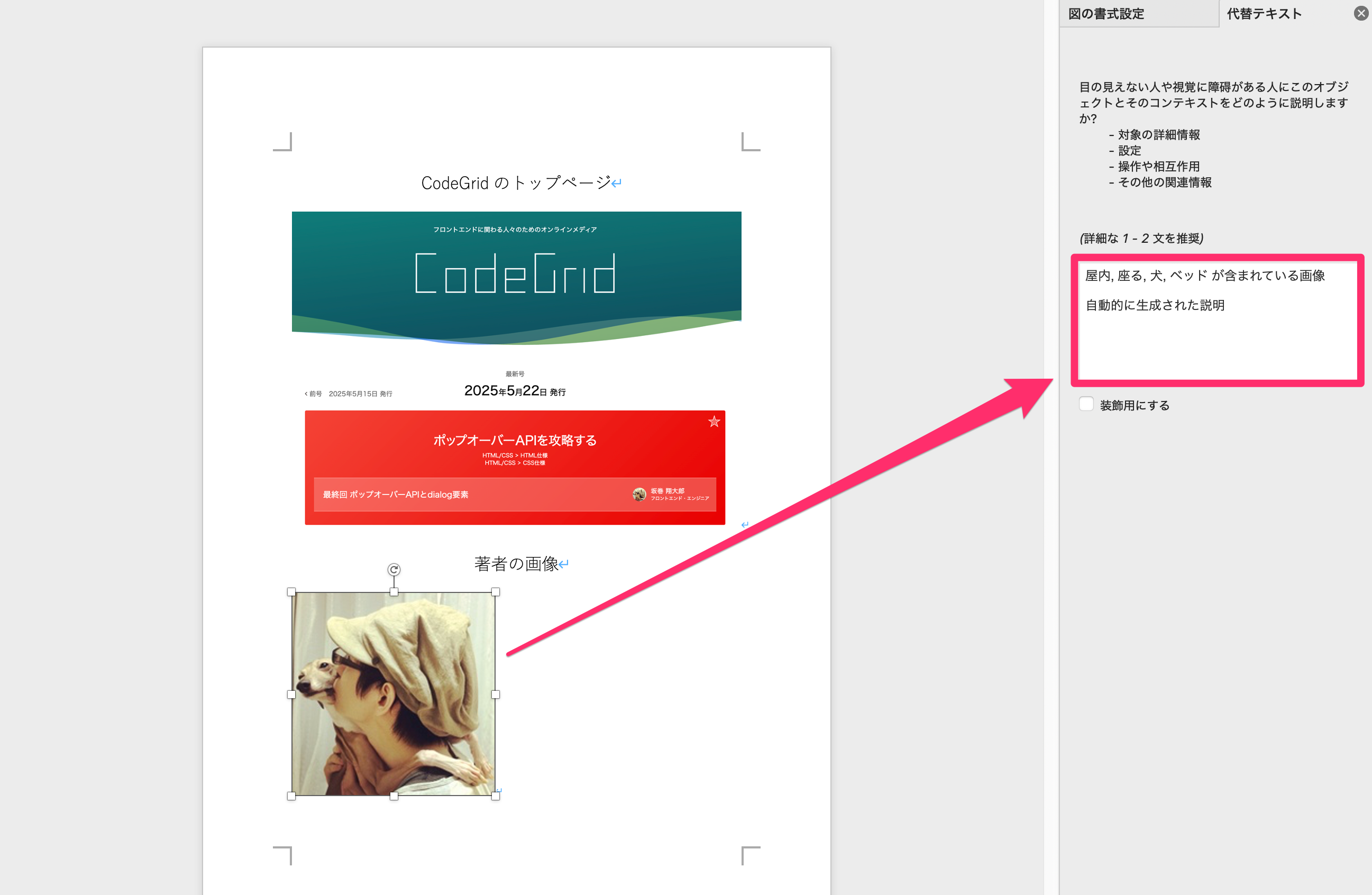Click the 2025年5月22日 発行 date text

pos(515,391)
